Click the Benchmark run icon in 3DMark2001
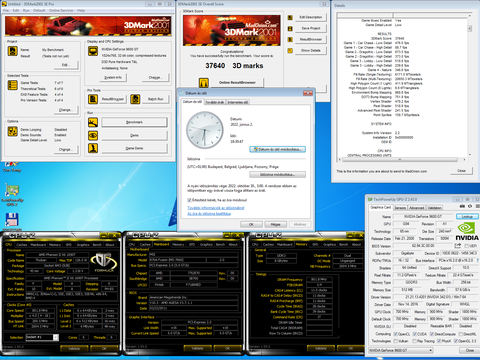 tap(93, 122)
